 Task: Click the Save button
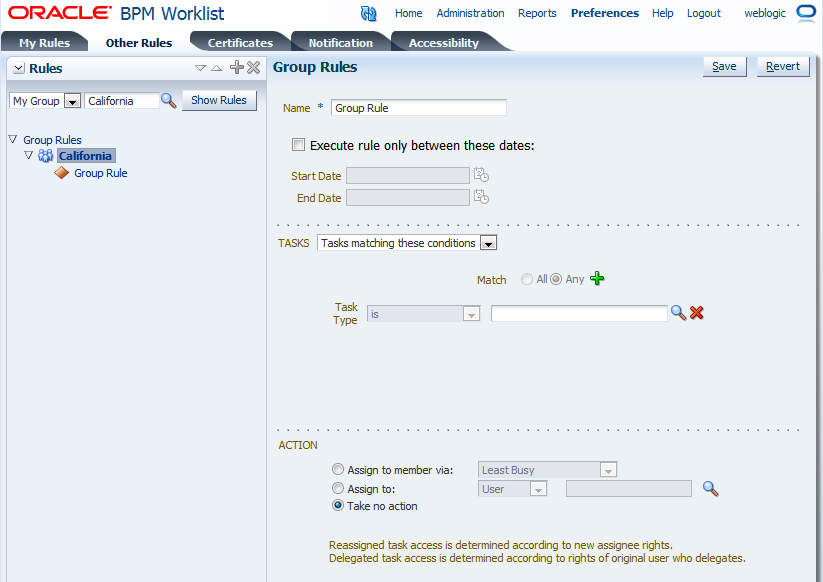point(724,67)
